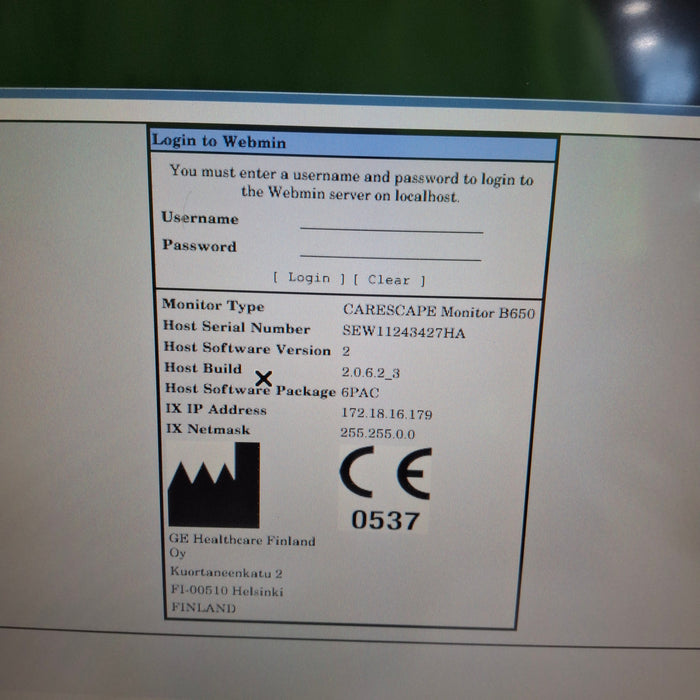Click the IP address 172.18.16.179
Screen dimensions: 700x700
point(385,413)
